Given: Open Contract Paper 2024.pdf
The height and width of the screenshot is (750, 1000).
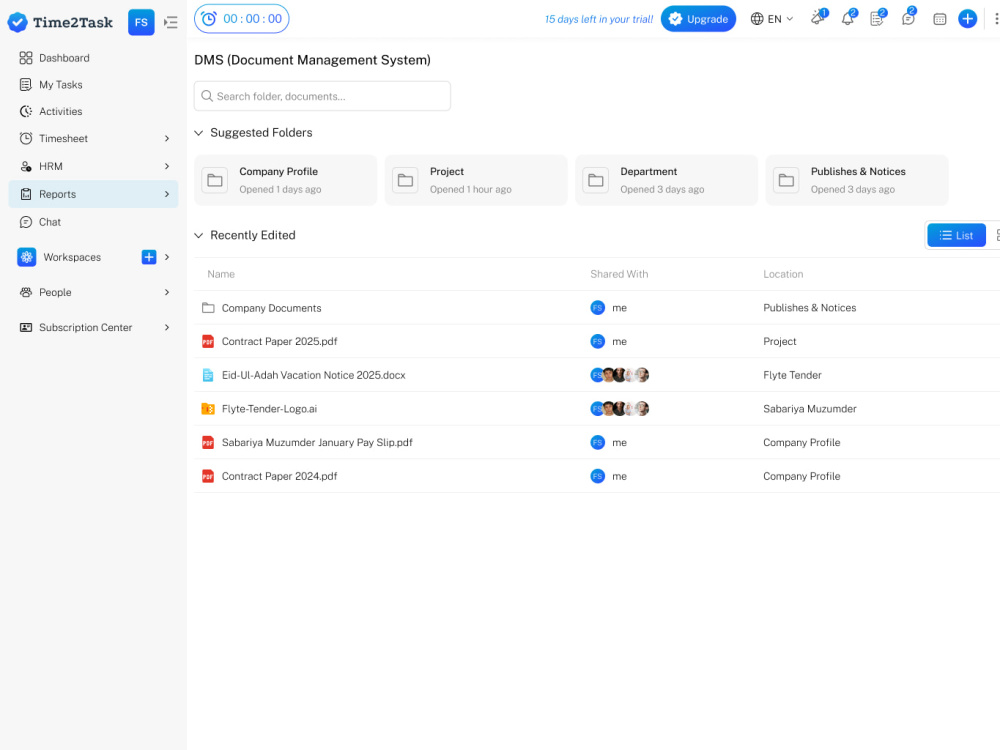Looking at the screenshot, I should (597, 476).
